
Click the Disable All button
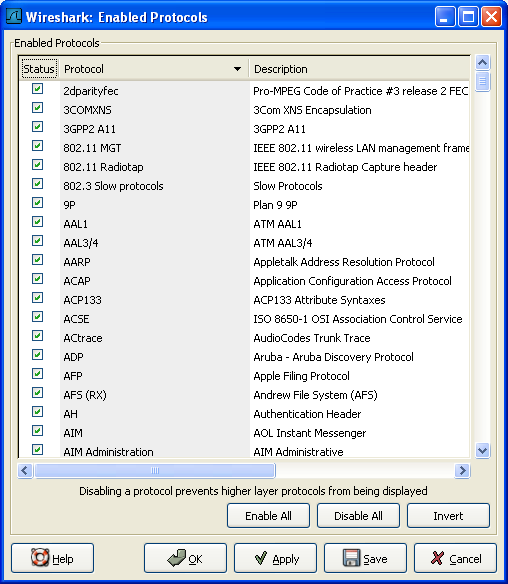[x=358, y=516]
